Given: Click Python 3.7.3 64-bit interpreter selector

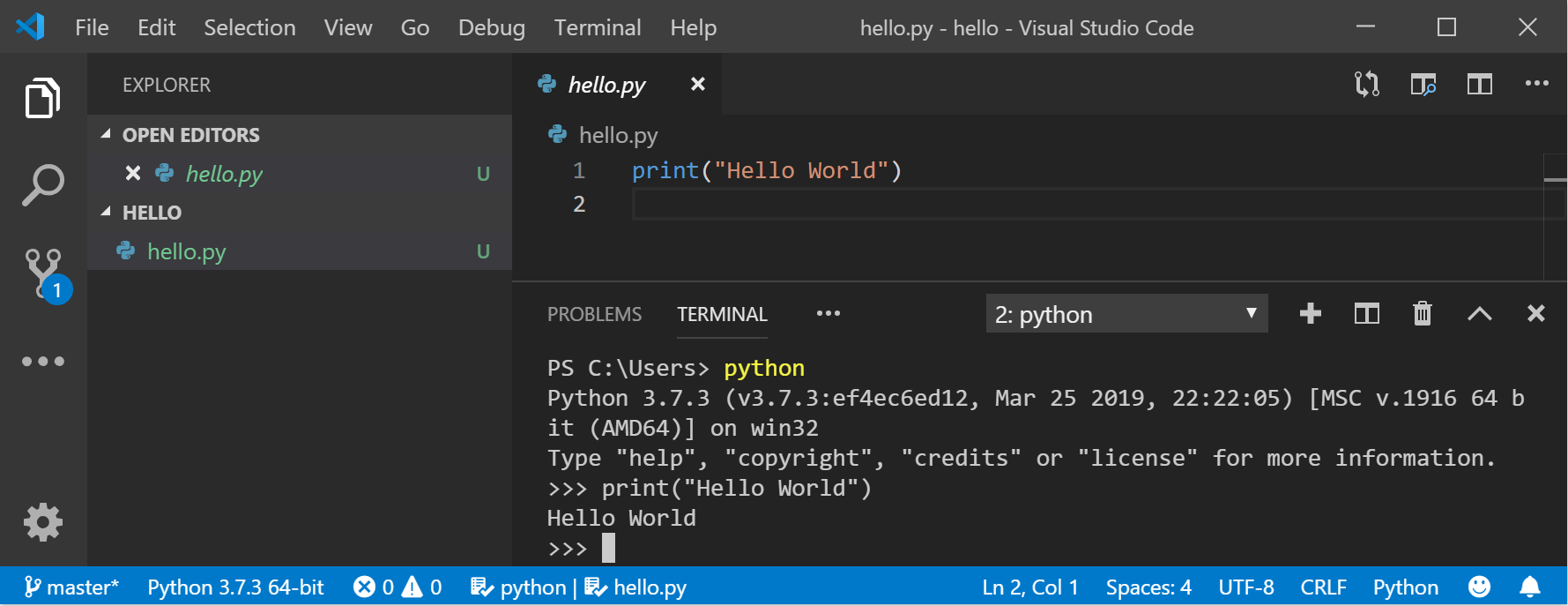Looking at the screenshot, I should 235,587.
